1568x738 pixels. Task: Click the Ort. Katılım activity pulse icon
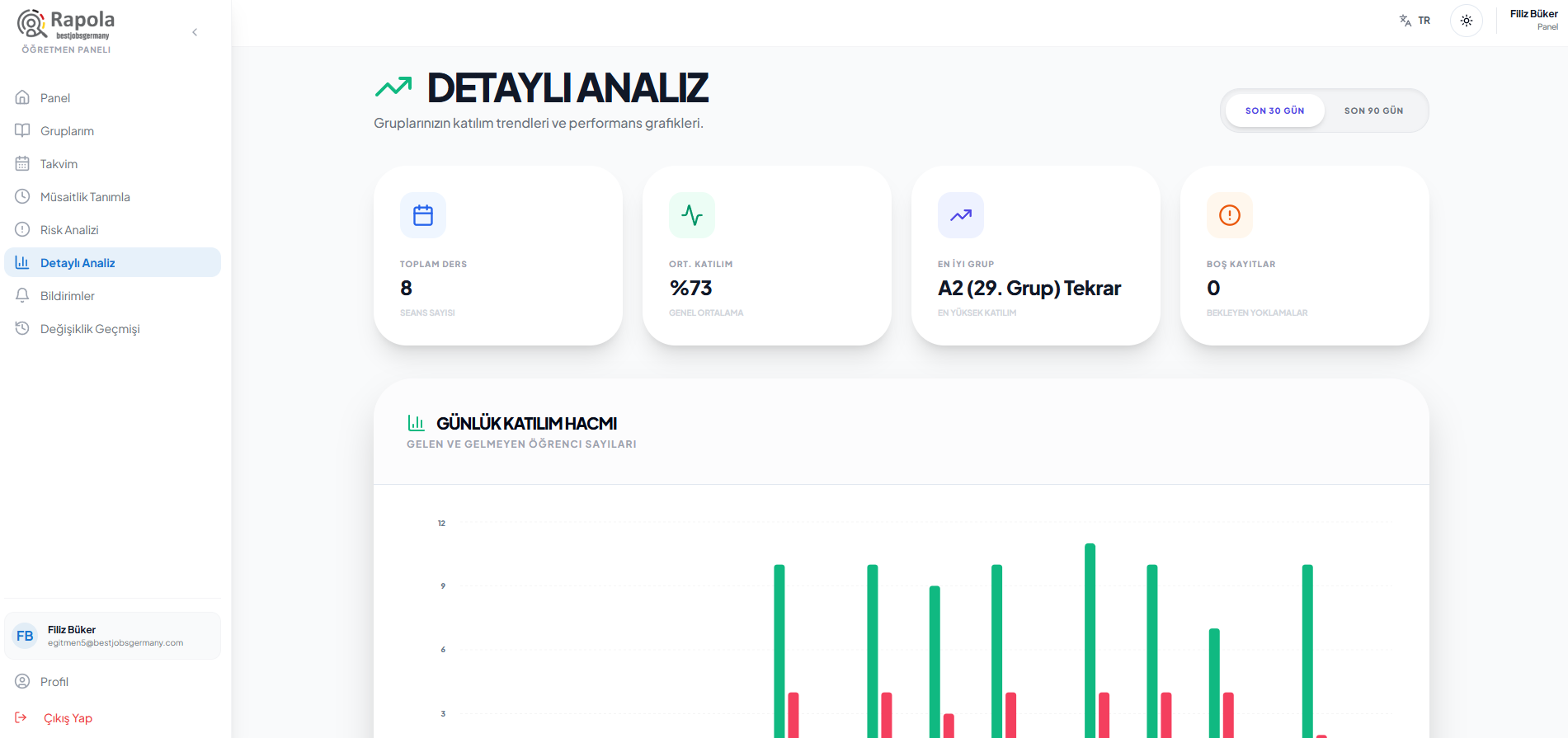tap(692, 215)
